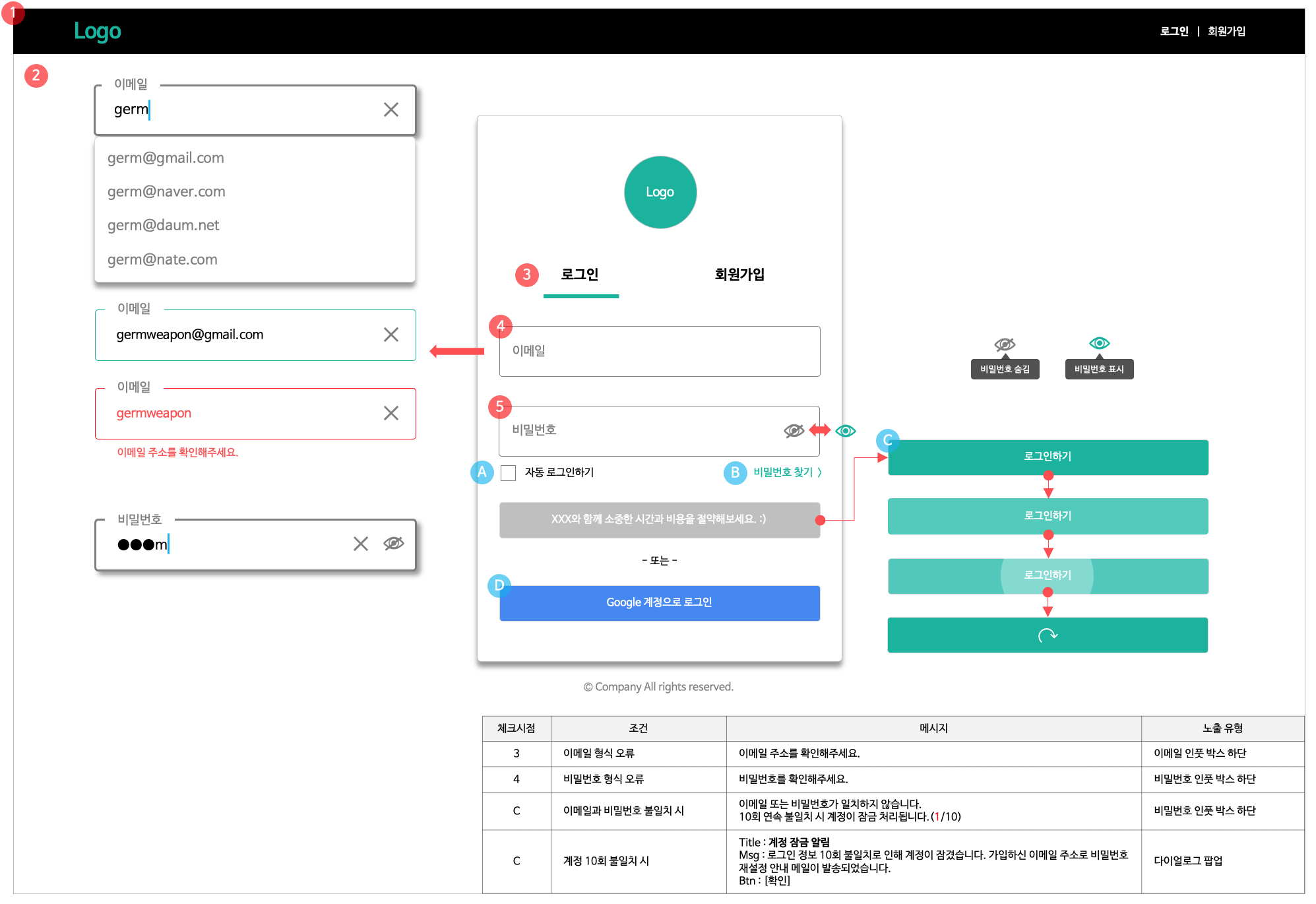Click the top dark green 로그인하기 button

click(1047, 457)
